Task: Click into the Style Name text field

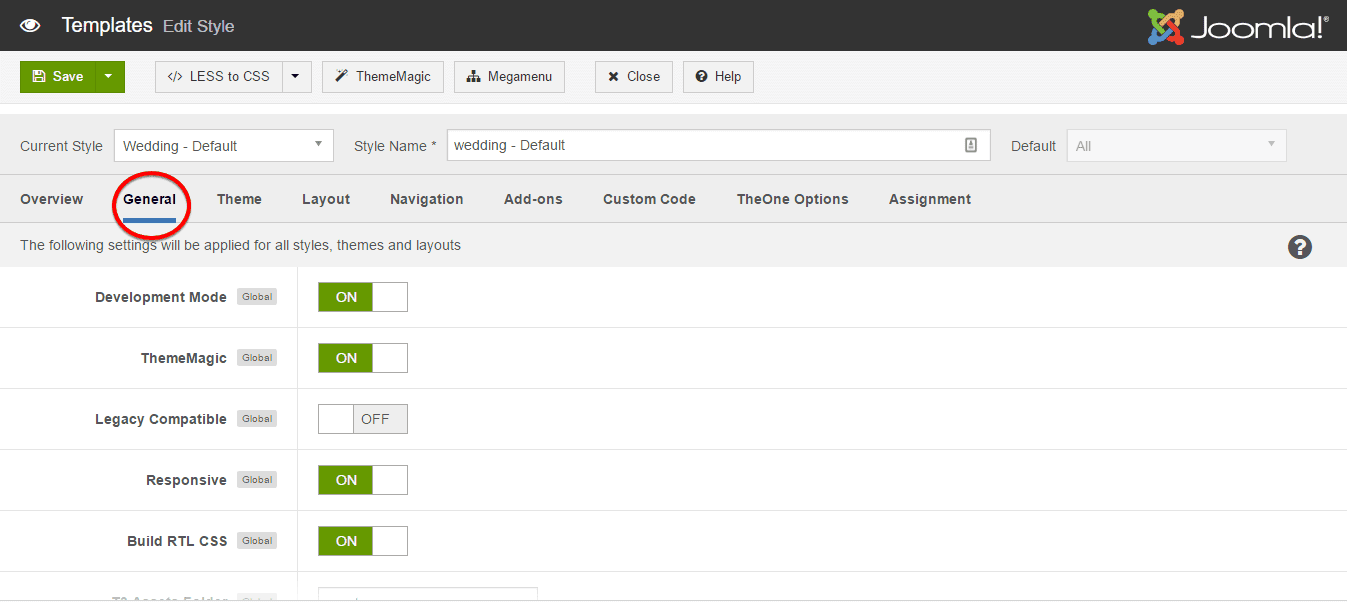Action: pyautogui.click(x=700, y=145)
